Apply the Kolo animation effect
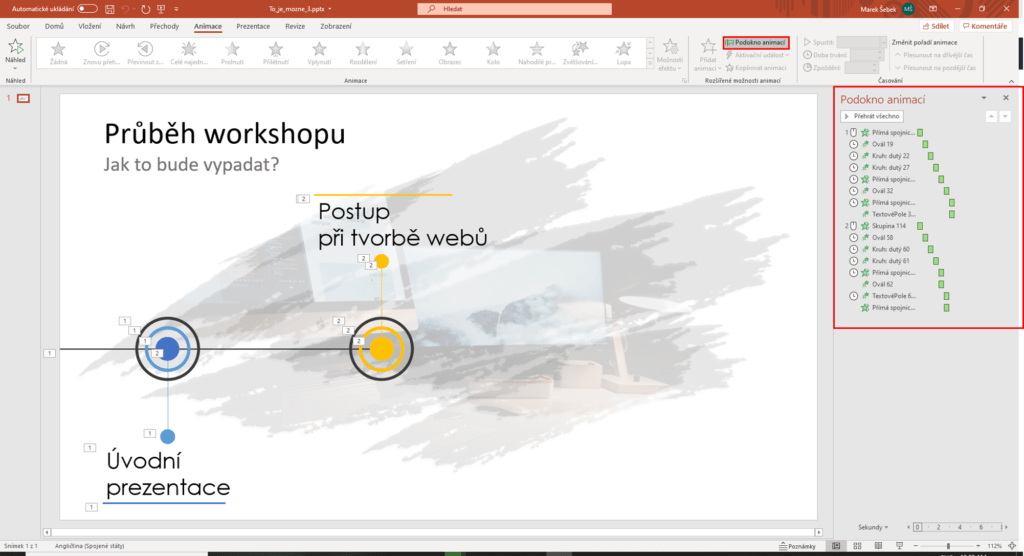The height and width of the screenshot is (556, 1024). tap(493, 52)
